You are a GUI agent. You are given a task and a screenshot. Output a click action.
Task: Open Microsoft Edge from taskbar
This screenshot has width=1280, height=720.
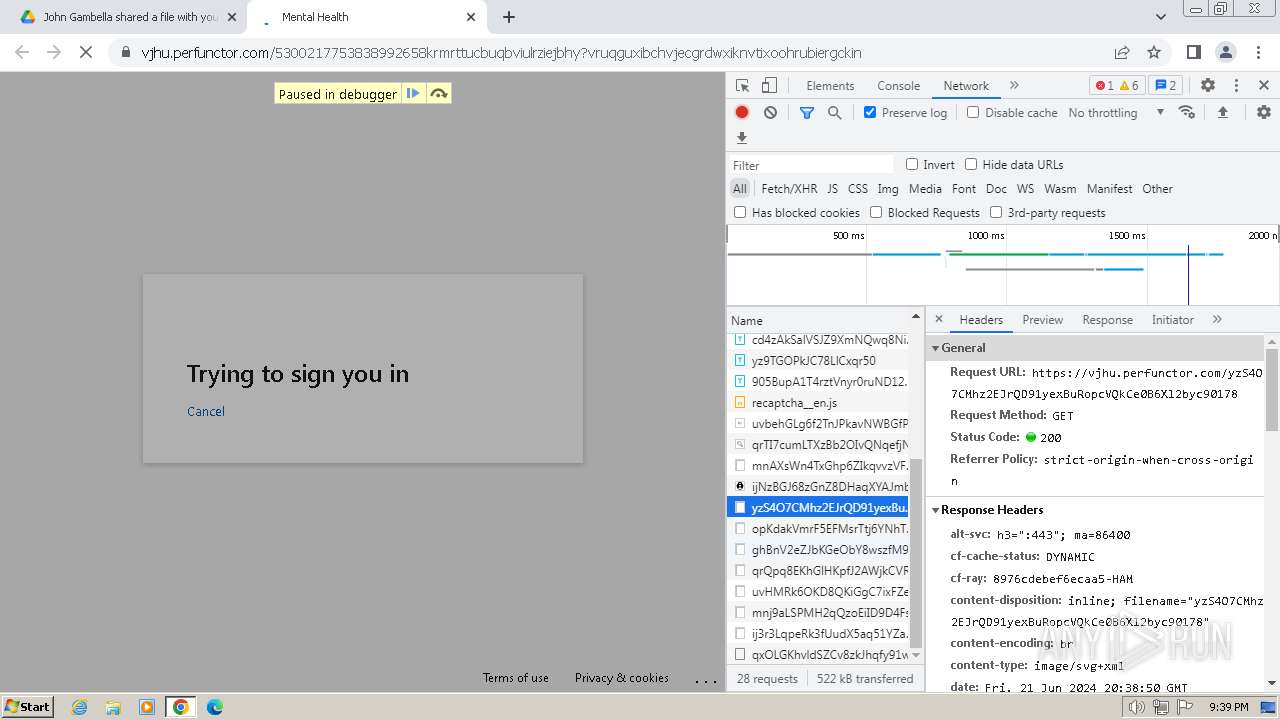click(x=214, y=707)
